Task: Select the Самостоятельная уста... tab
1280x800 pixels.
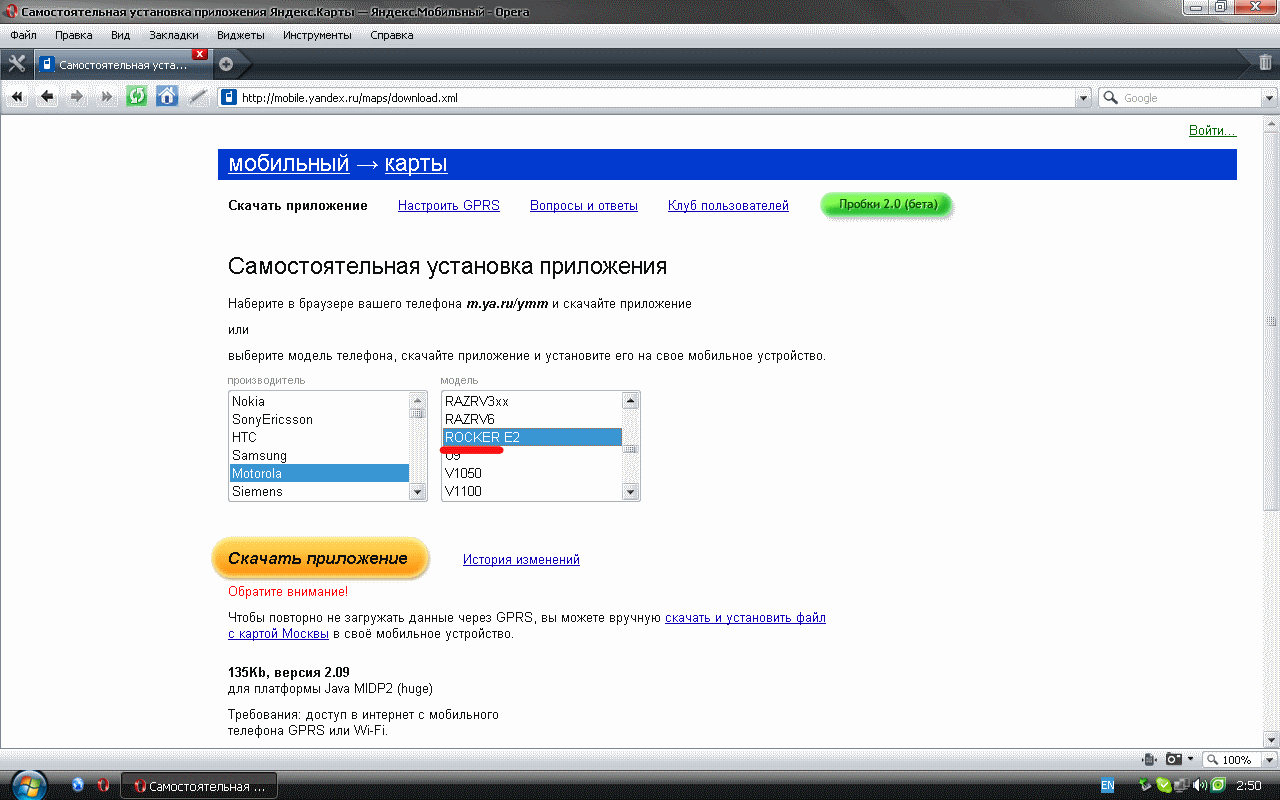Action: tap(122, 64)
